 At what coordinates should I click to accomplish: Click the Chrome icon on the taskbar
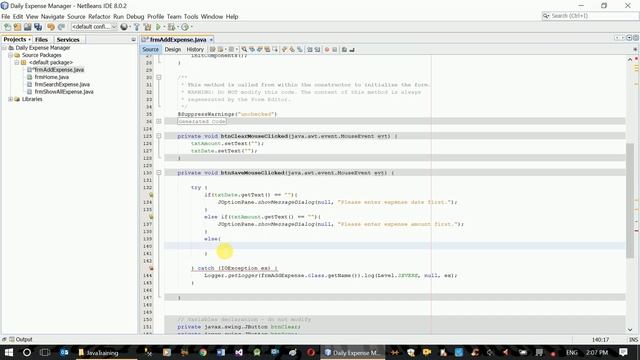[x=203, y=352]
